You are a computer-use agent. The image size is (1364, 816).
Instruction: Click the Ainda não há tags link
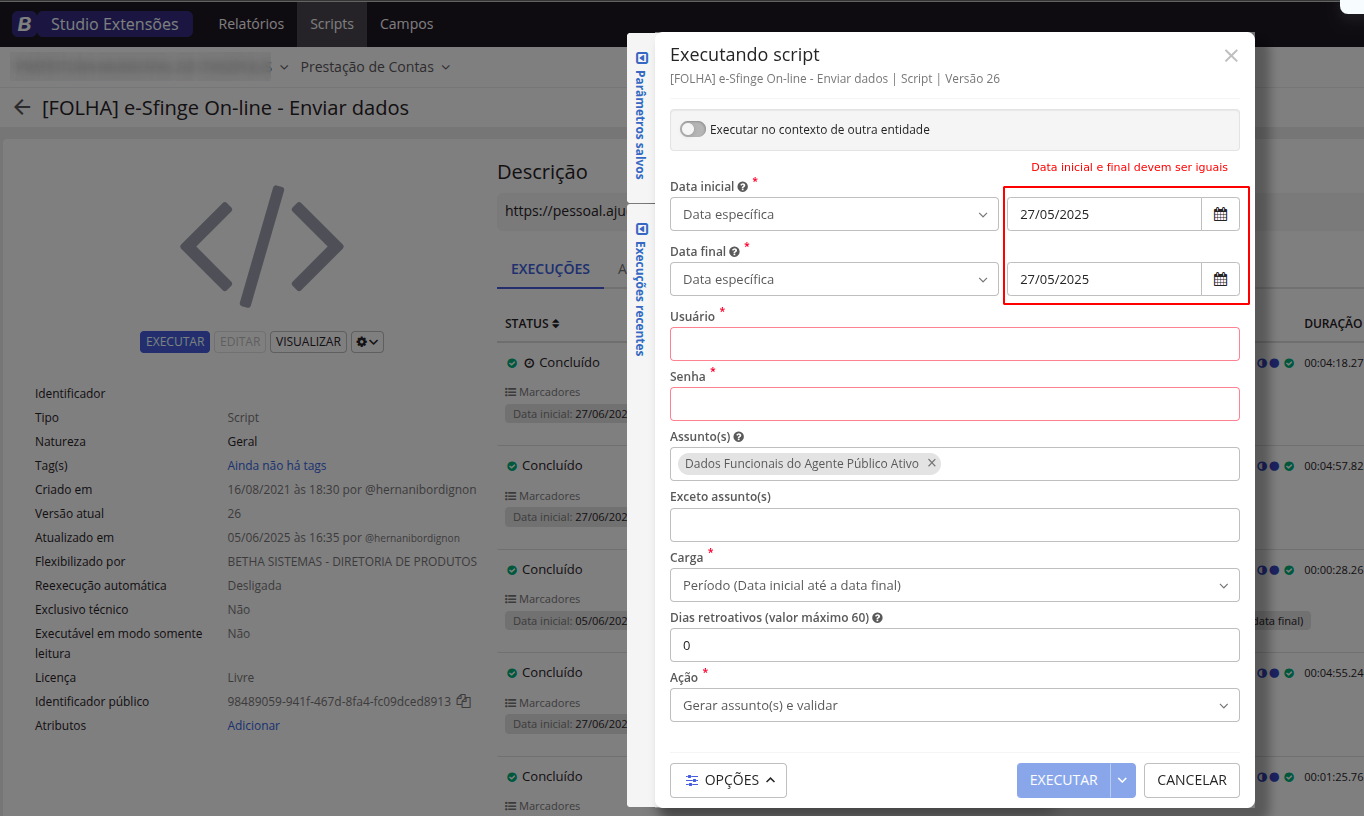coord(277,465)
